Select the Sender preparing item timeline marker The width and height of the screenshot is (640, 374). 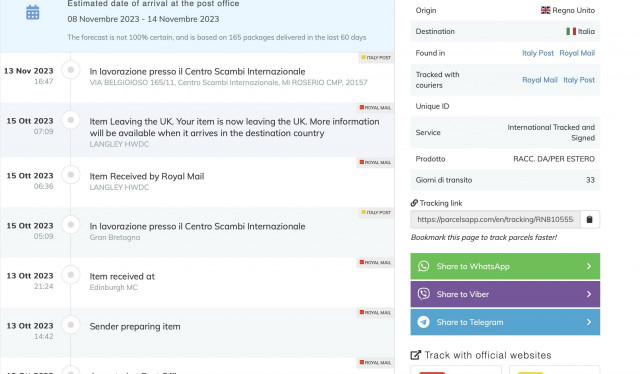(71, 325)
